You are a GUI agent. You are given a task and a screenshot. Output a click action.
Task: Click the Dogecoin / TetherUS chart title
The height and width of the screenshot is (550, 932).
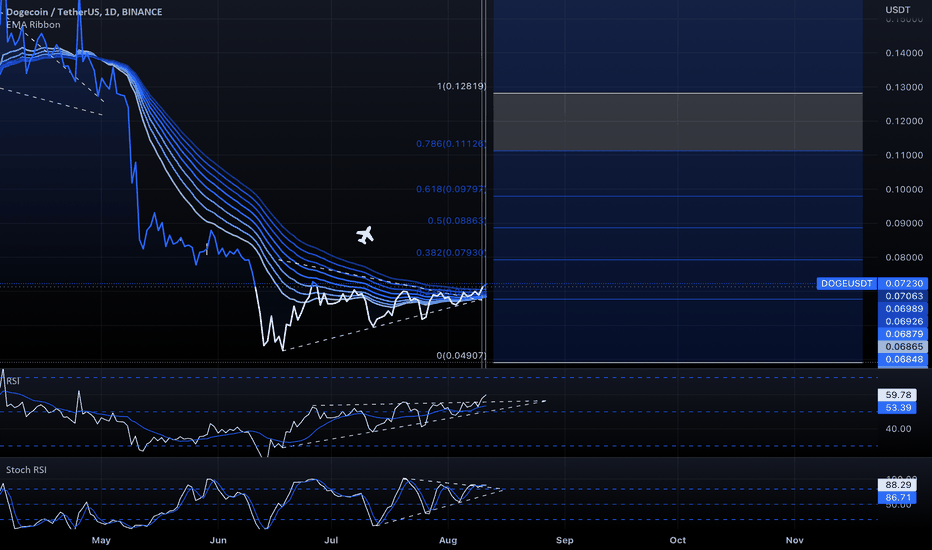click(84, 12)
